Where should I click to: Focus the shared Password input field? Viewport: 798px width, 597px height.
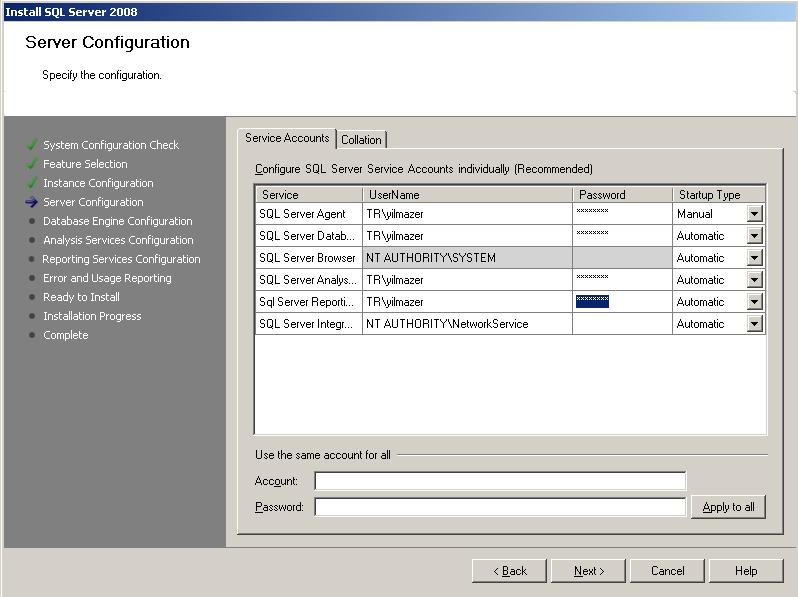tap(500, 507)
